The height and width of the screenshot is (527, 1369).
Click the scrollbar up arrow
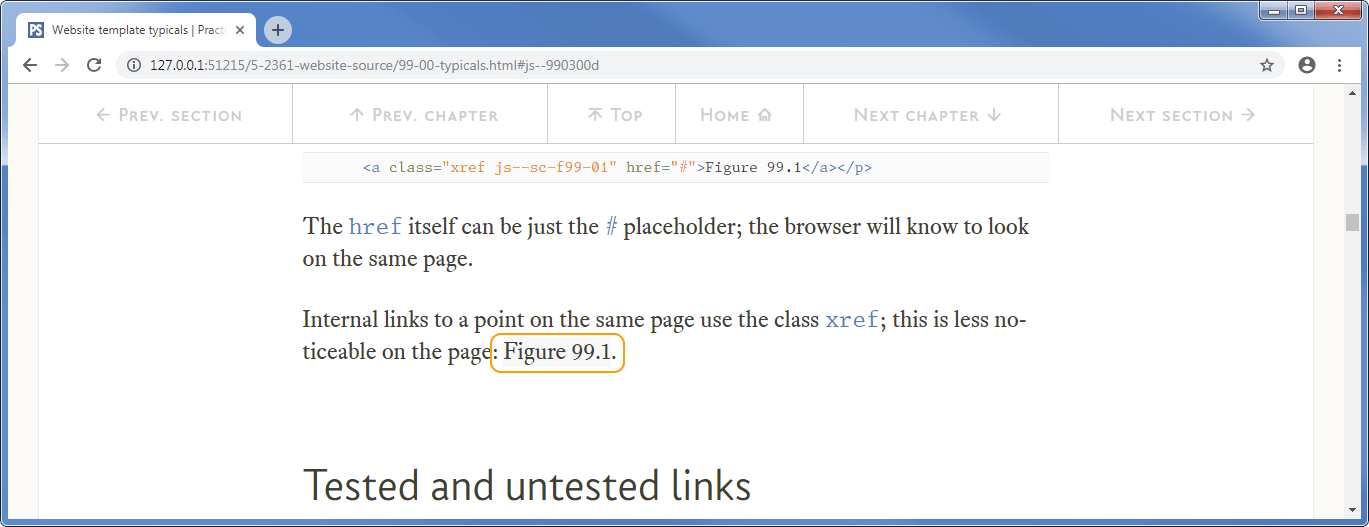tap(1352, 92)
